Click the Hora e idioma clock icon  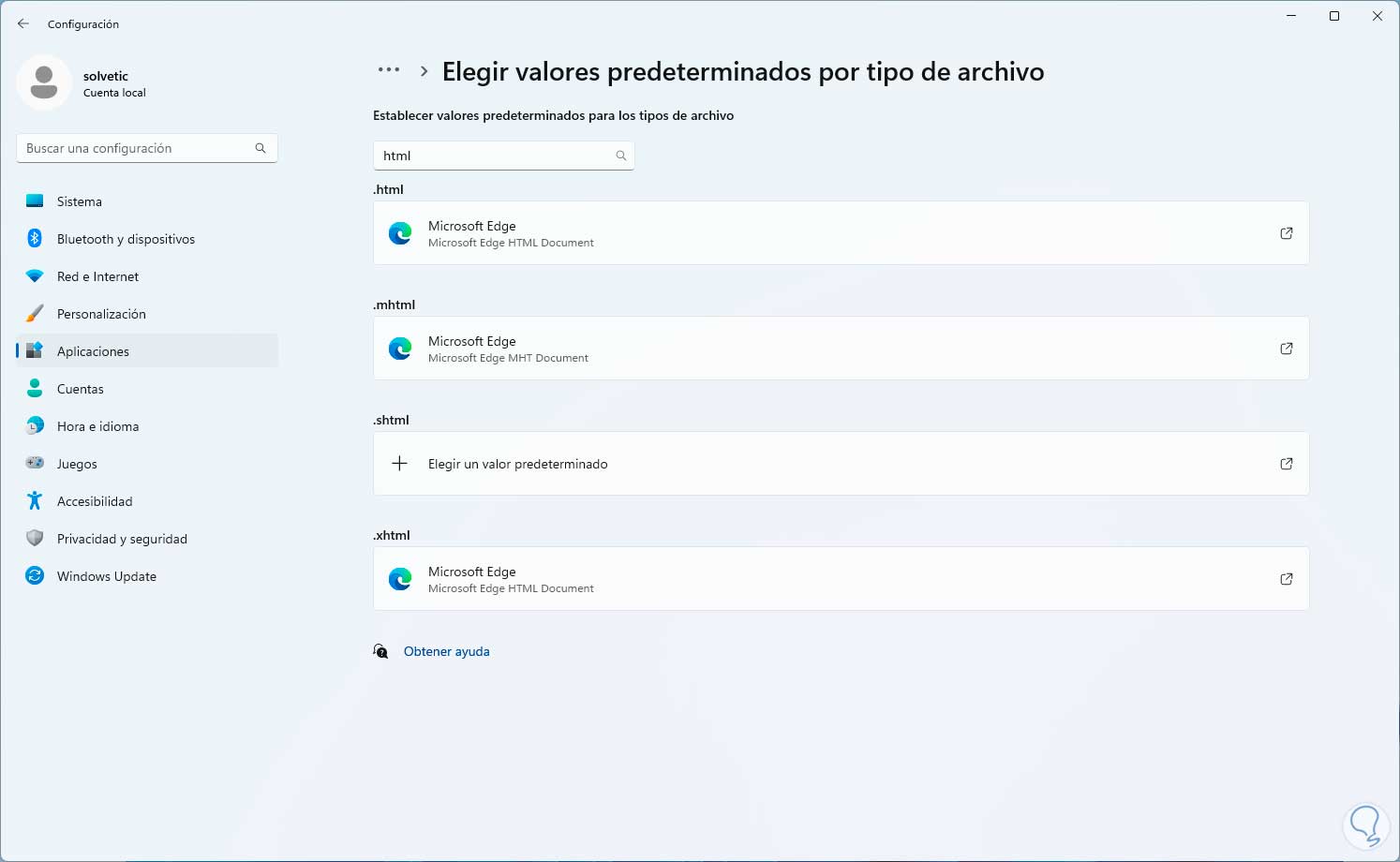35,426
